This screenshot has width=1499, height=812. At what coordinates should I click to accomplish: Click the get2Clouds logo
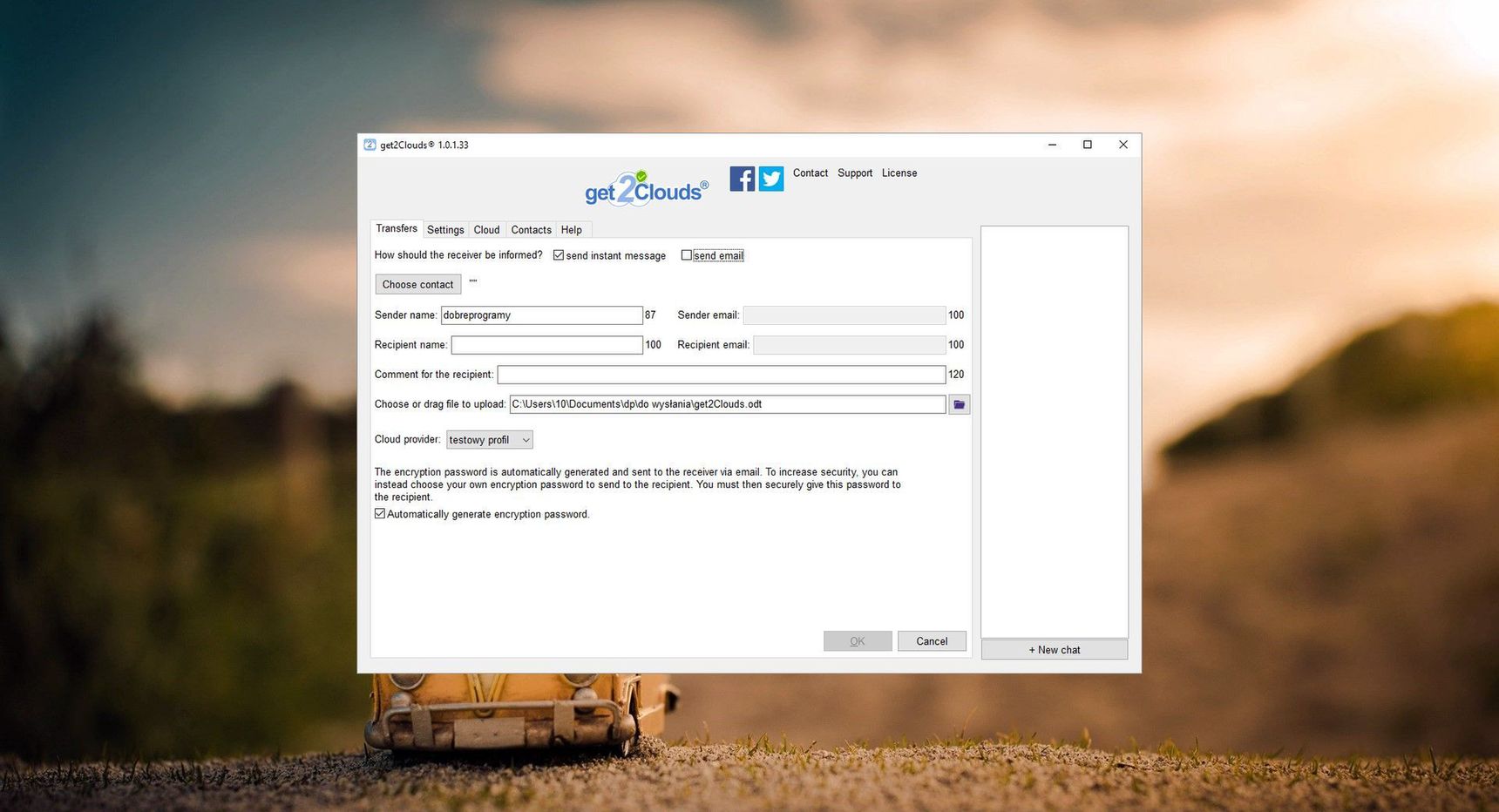point(646,188)
